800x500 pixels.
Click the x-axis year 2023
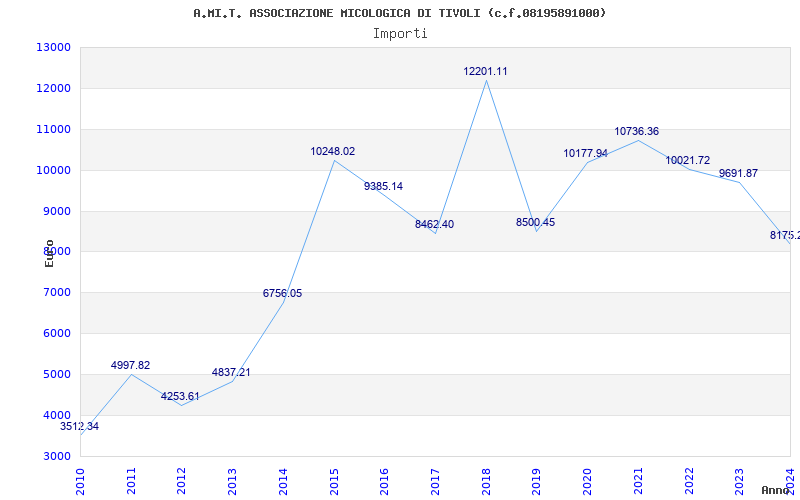pos(739,481)
